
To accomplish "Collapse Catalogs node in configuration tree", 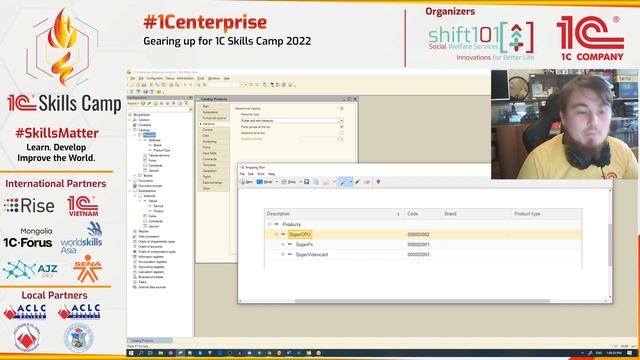I will coord(131,130).
